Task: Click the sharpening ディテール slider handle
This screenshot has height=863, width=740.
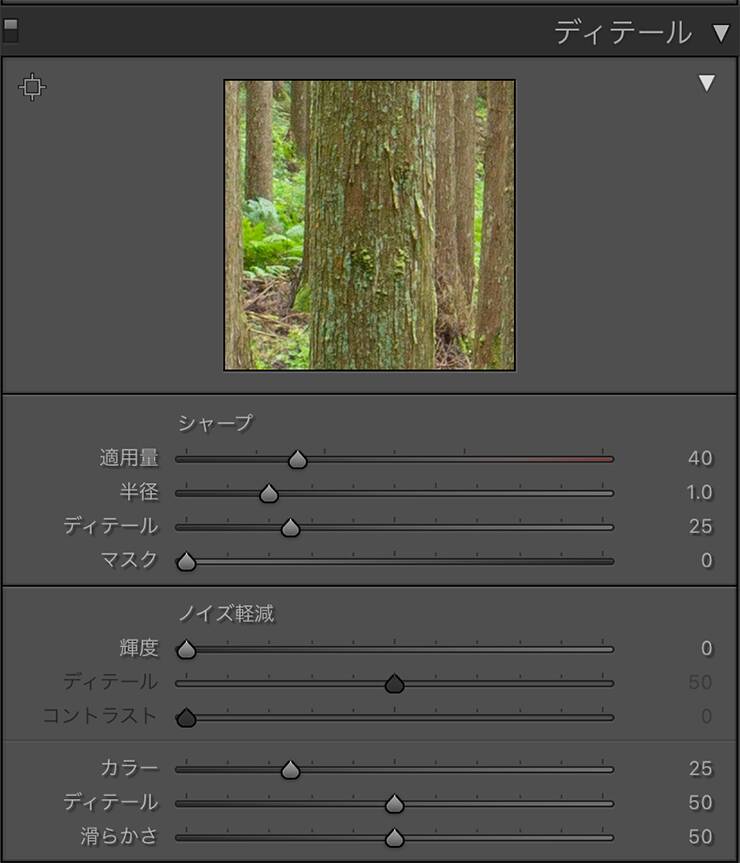Action: coord(290,527)
